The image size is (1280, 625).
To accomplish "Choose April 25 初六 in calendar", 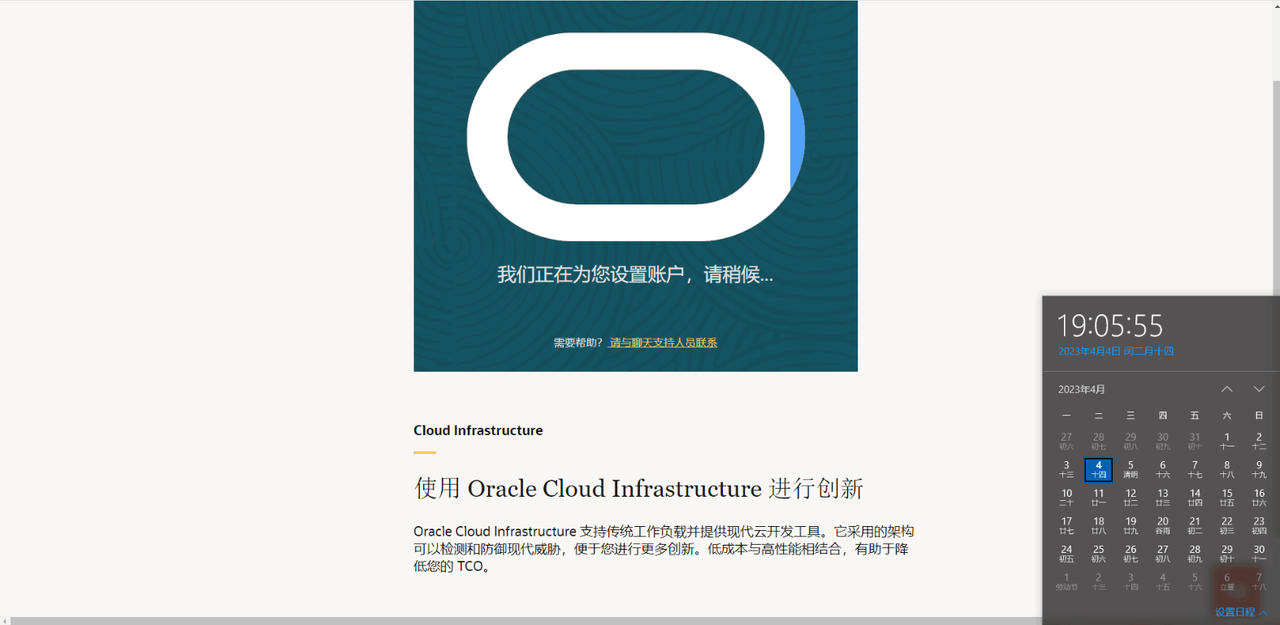I will coord(1098,553).
